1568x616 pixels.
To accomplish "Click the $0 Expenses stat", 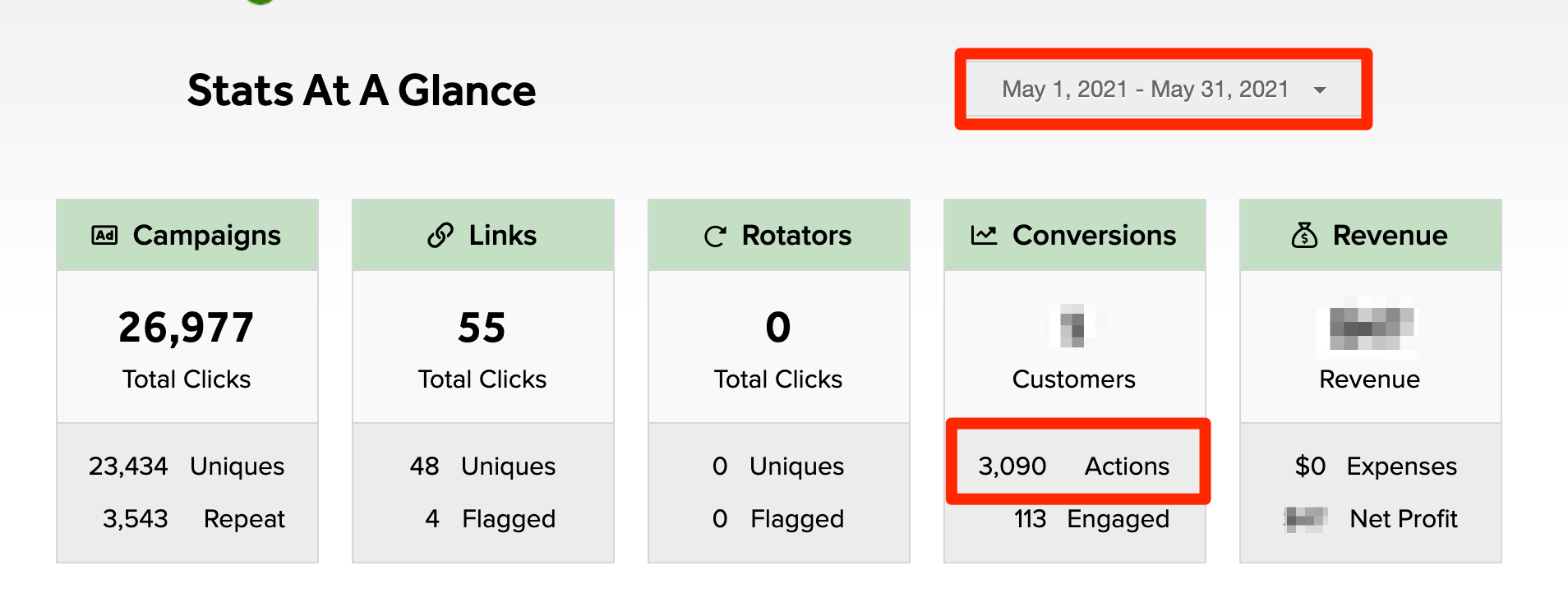I will coord(1375,466).
